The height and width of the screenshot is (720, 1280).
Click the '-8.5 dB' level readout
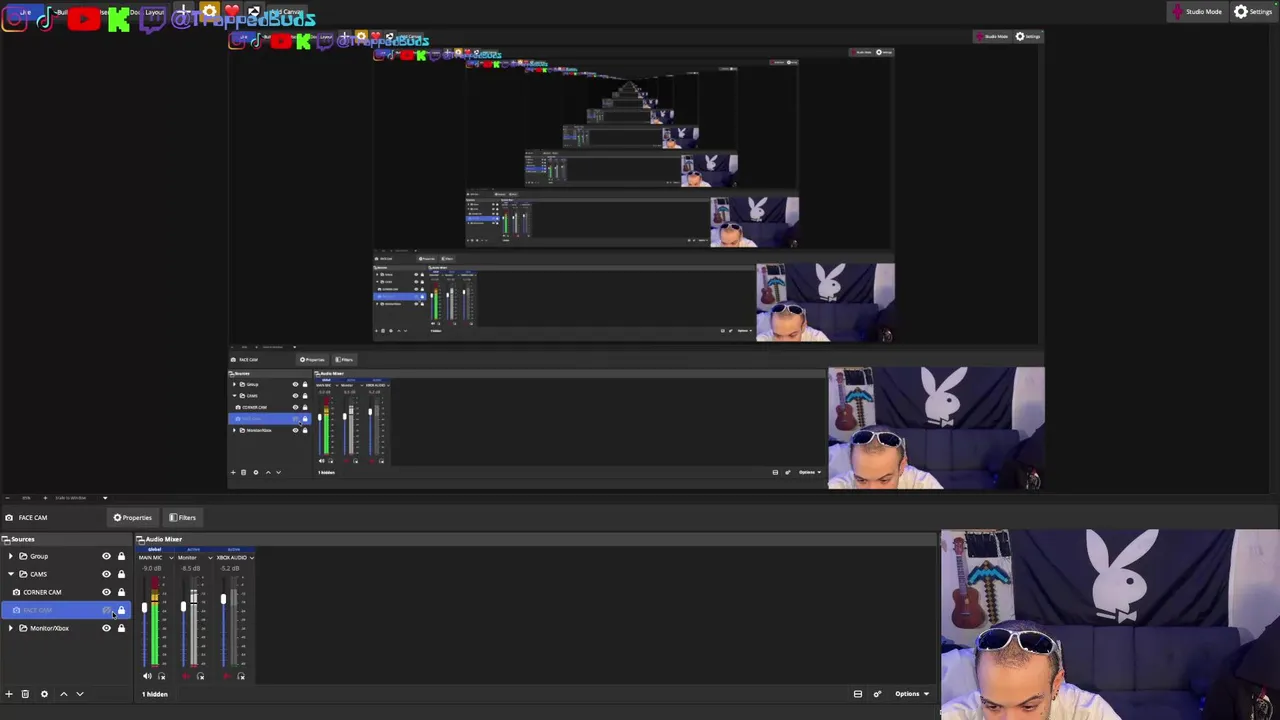click(191, 568)
